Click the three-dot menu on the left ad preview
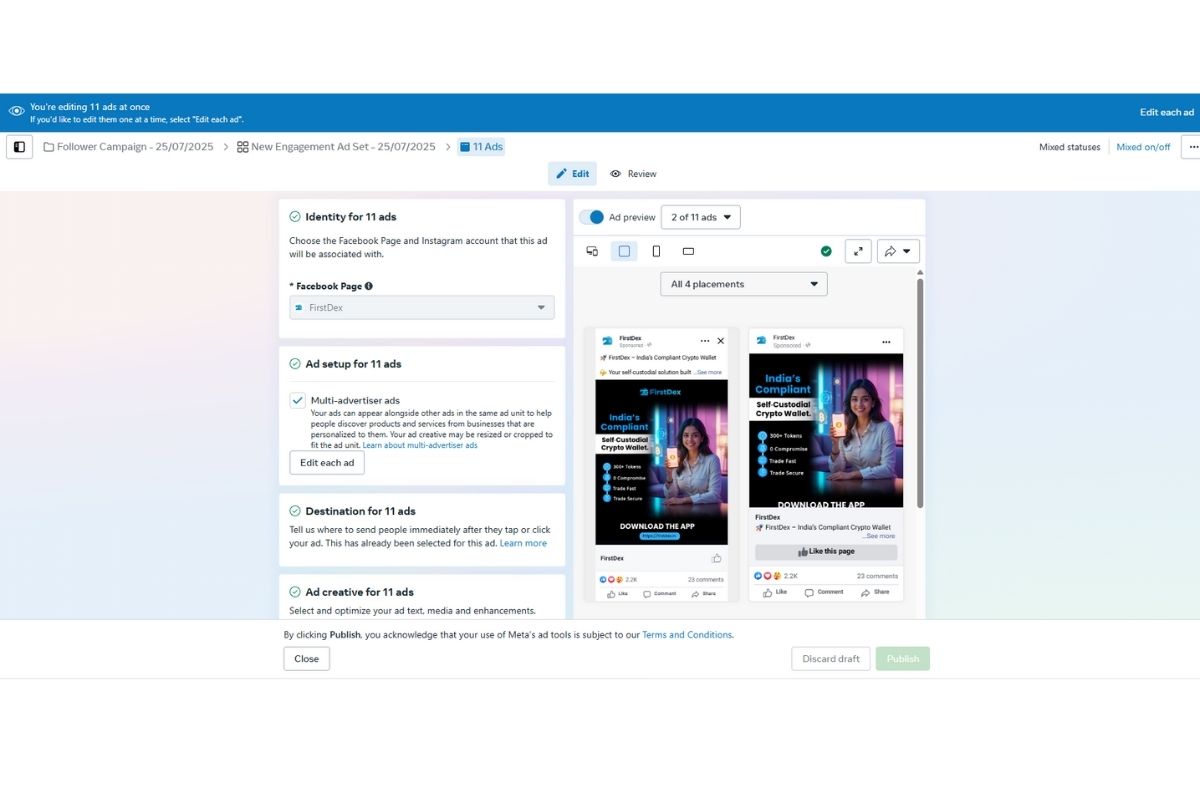The image size is (1200, 800). pyautogui.click(x=705, y=341)
